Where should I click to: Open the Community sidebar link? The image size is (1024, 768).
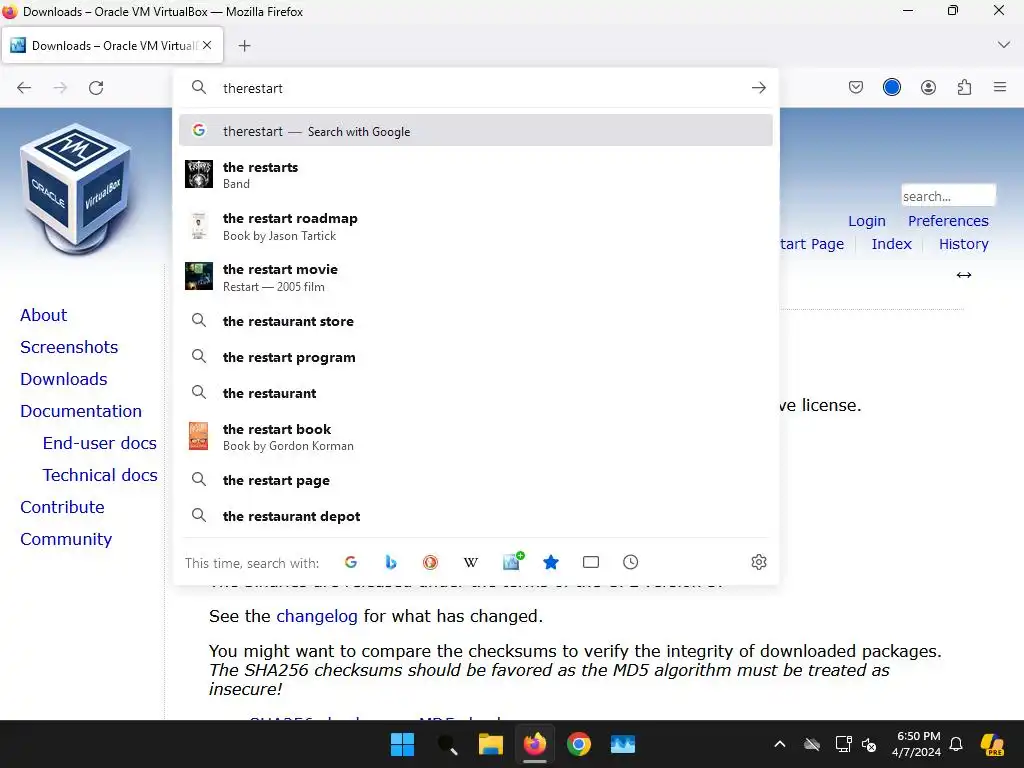(x=66, y=539)
